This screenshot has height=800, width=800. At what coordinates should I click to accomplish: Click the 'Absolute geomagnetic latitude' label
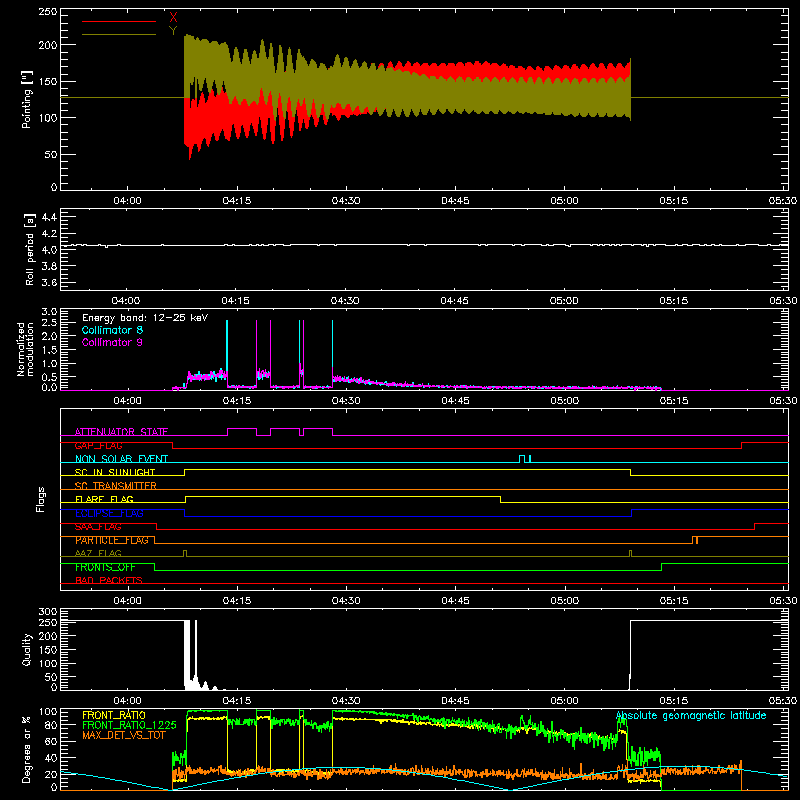[691, 715]
